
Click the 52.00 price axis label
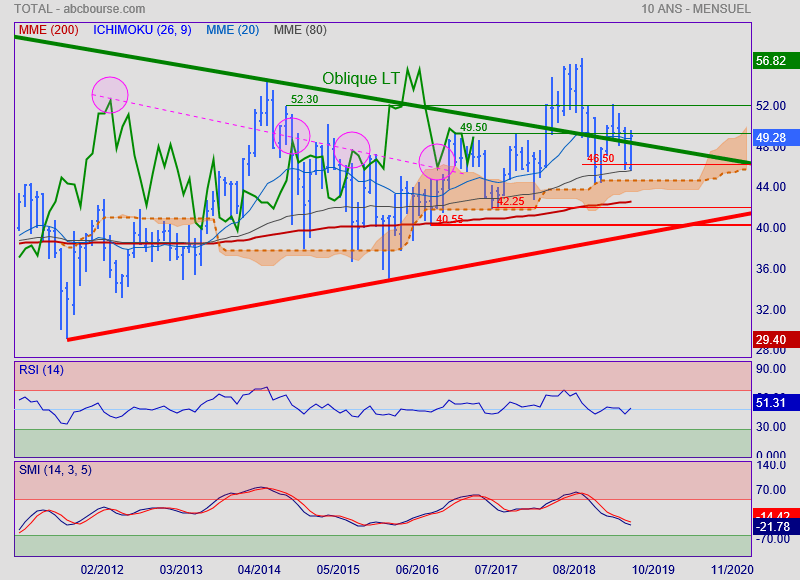[771, 106]
